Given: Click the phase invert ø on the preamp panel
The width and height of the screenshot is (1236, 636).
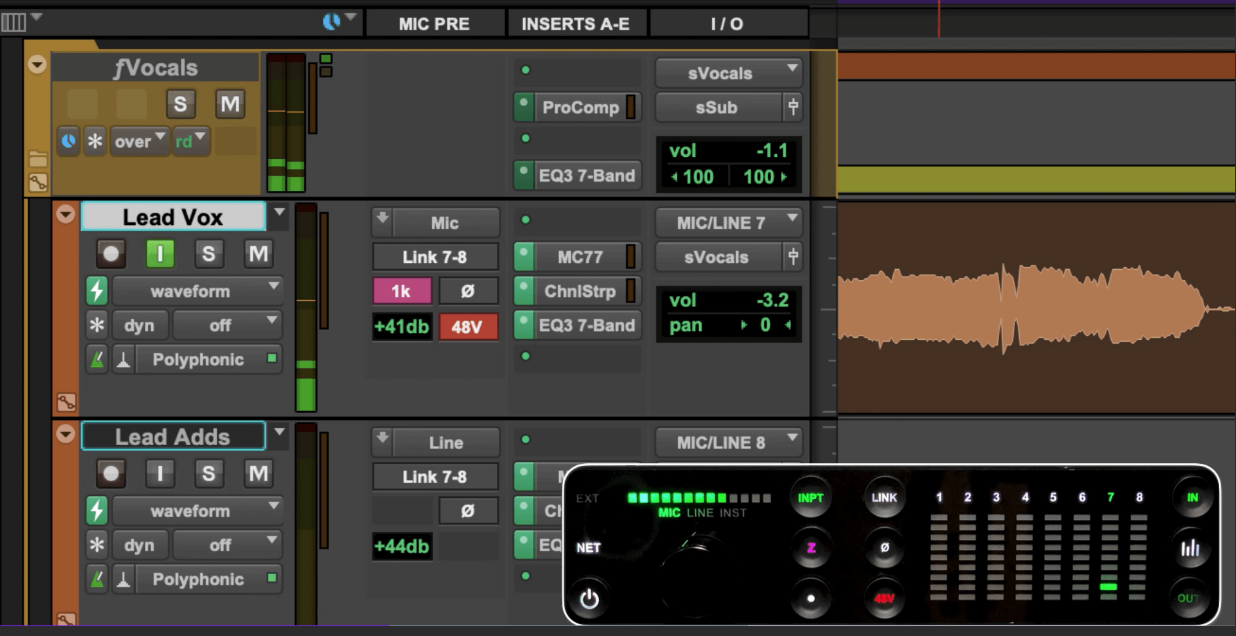Looking at the screenshot, I should click(884, 548).
